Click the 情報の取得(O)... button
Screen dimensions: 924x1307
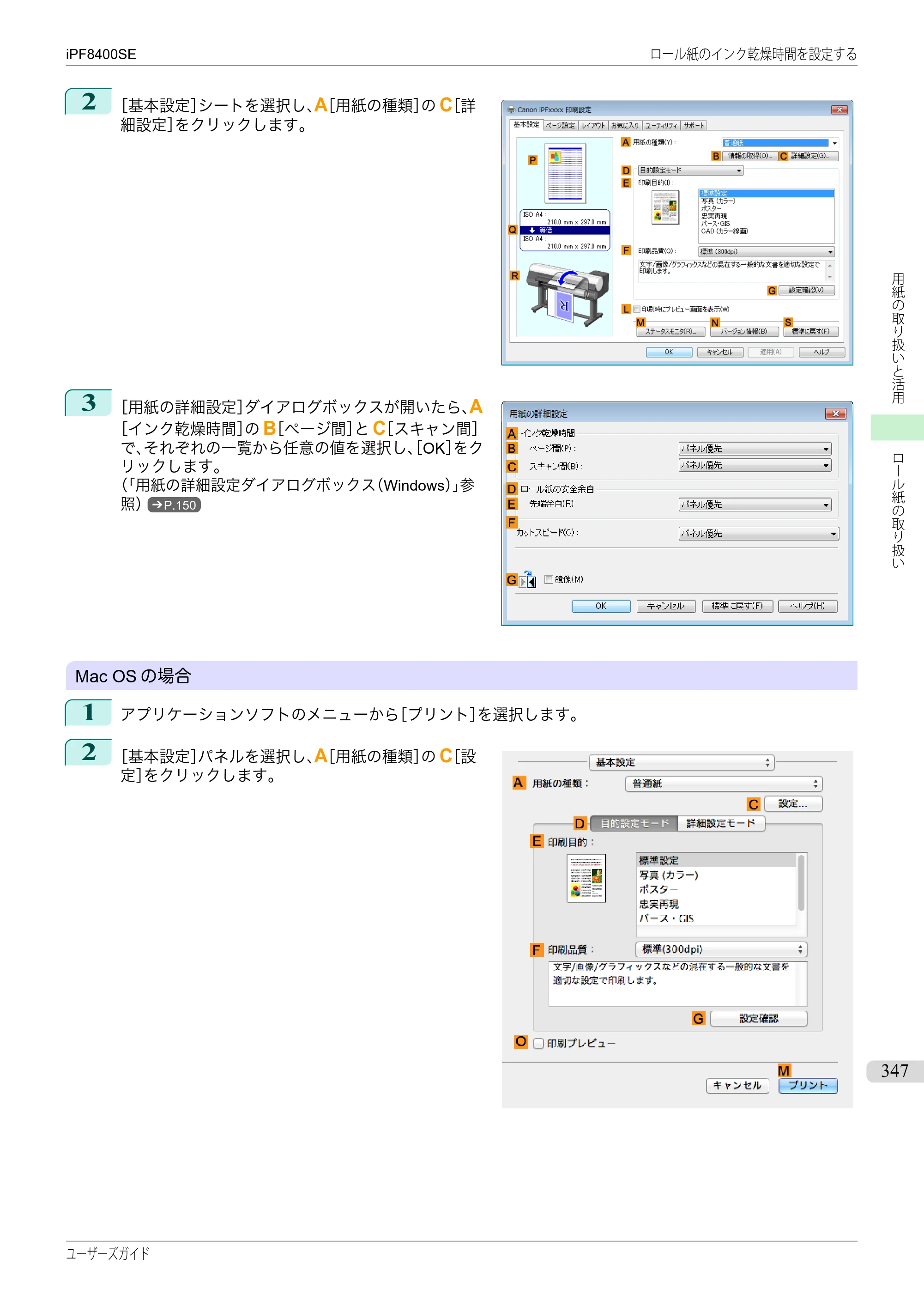[749, 156]
